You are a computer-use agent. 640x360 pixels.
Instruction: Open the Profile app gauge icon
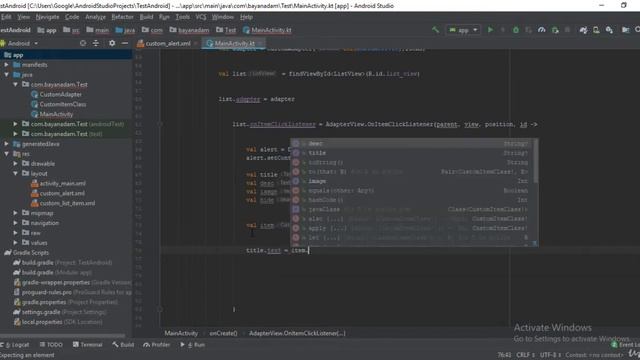(x=542, y=30)
